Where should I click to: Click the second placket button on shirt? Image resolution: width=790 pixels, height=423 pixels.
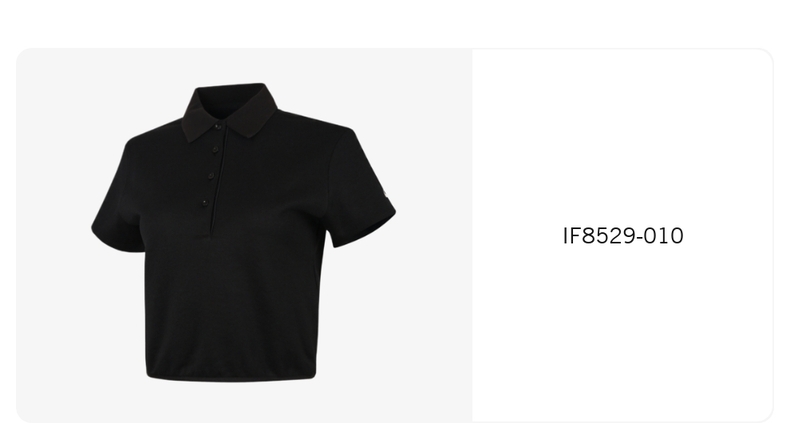point(215,149)
